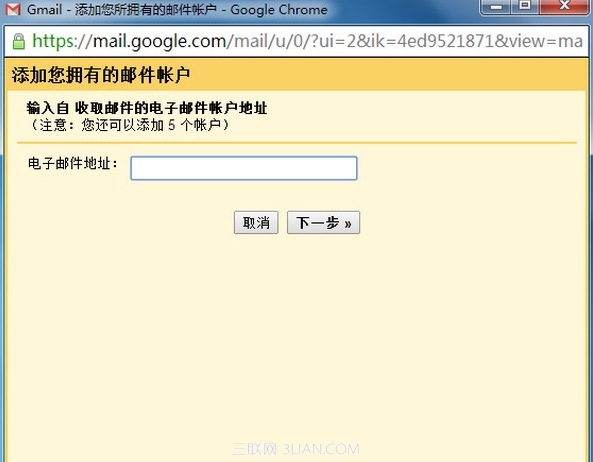Click the 下一步 » button
Viewport: 593px width, 462px height.
pyautogui.click(x=323, y=223)
